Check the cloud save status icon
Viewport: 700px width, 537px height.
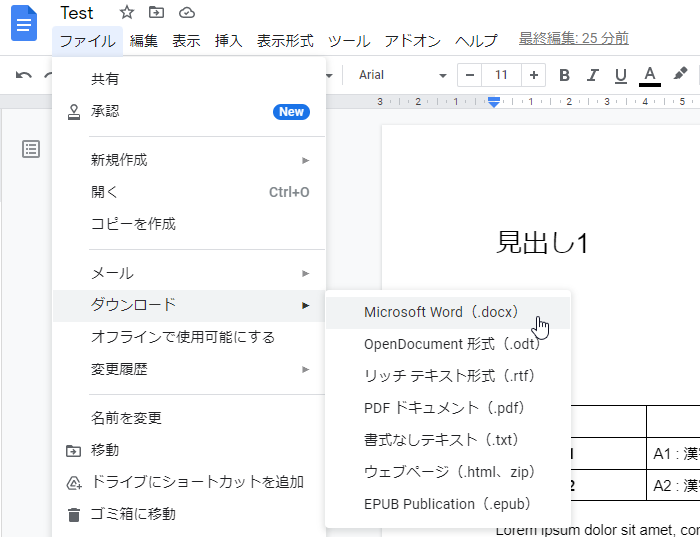pos(186,13)
